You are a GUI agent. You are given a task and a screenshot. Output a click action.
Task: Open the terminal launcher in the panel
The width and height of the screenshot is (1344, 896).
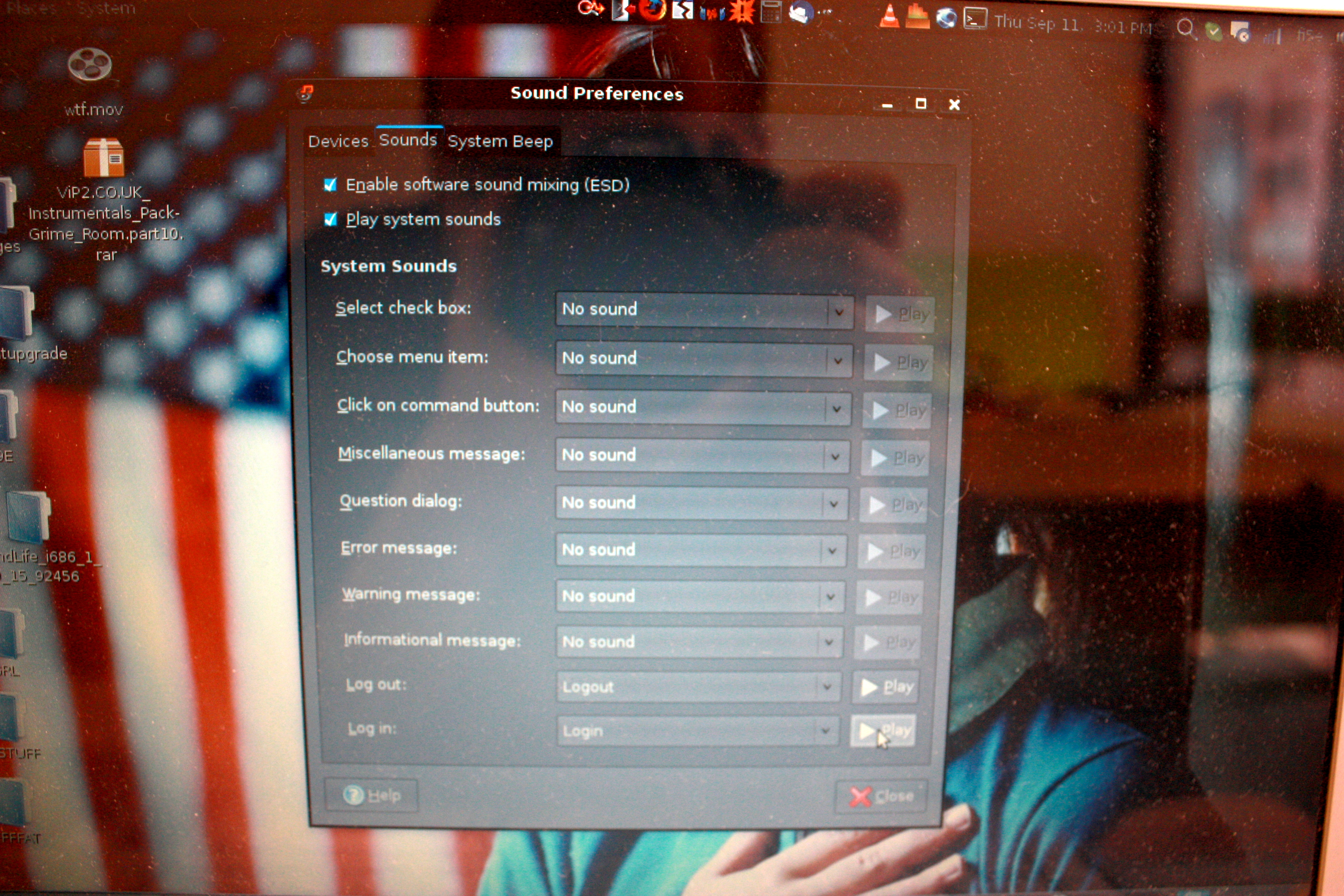point(975,19)
